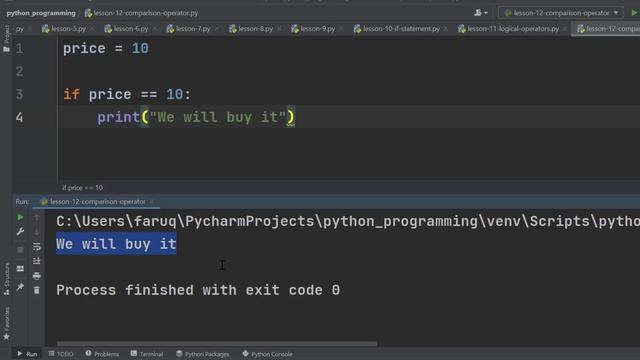The width and height of the screenshot is (640, 360).
Task: Click the highlighted 'We will buy it' output
Action: [x=116, y=244]
